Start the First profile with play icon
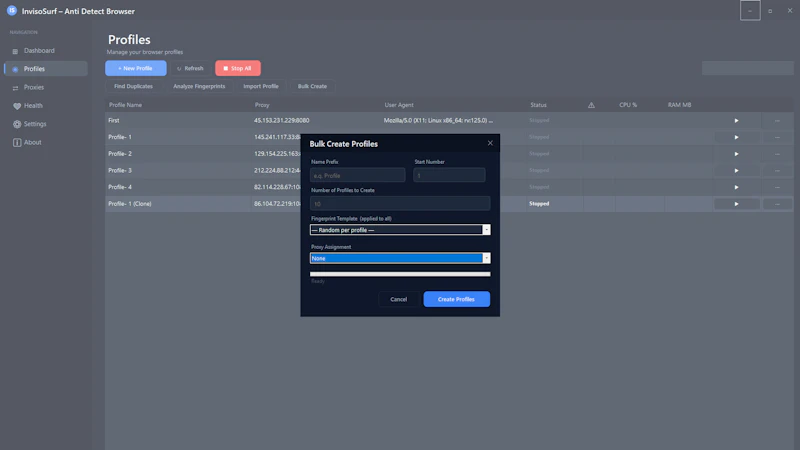Screen dimensions: 800x450 click(x=736, y=120)
